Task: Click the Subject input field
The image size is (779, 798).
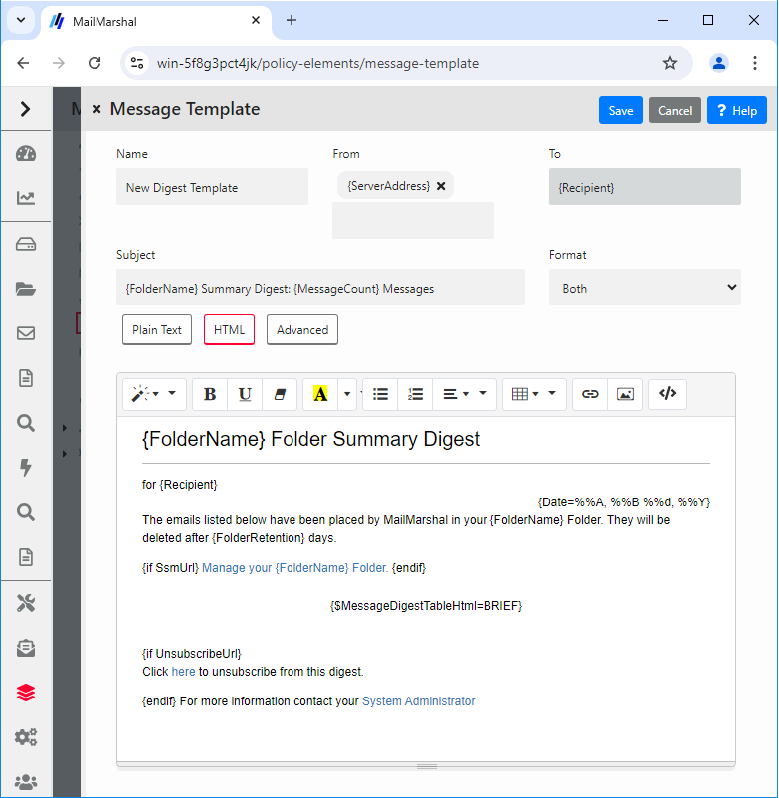Action: [320, 288]
